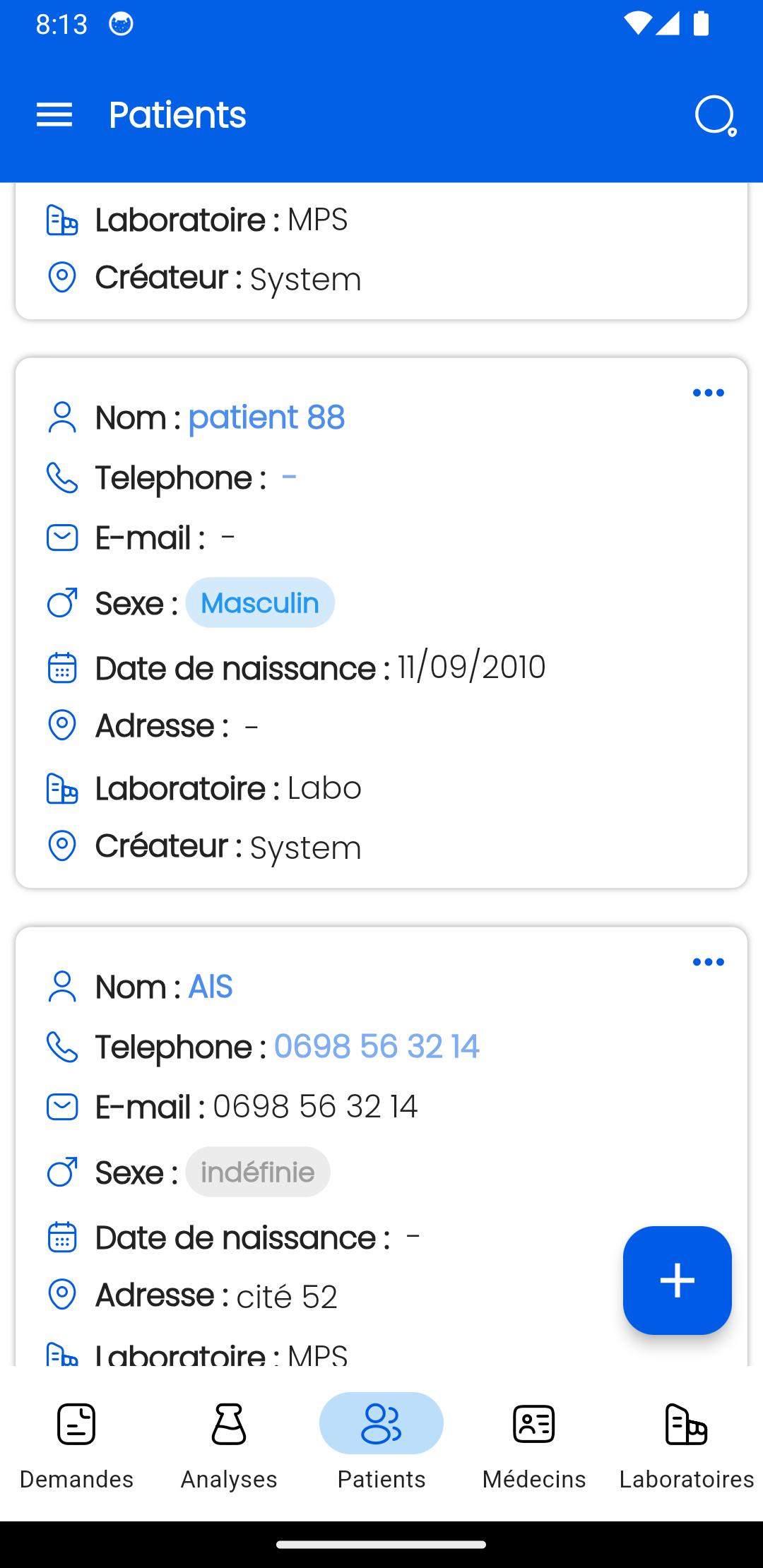Tap the Masculin sex badge

pos(260,602)
